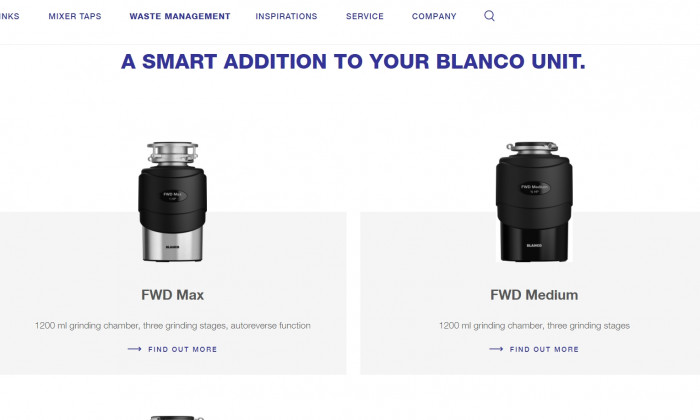Follow Find Out More under FWD Max
Screen dimensions: 700x420
tap(183, 349)
